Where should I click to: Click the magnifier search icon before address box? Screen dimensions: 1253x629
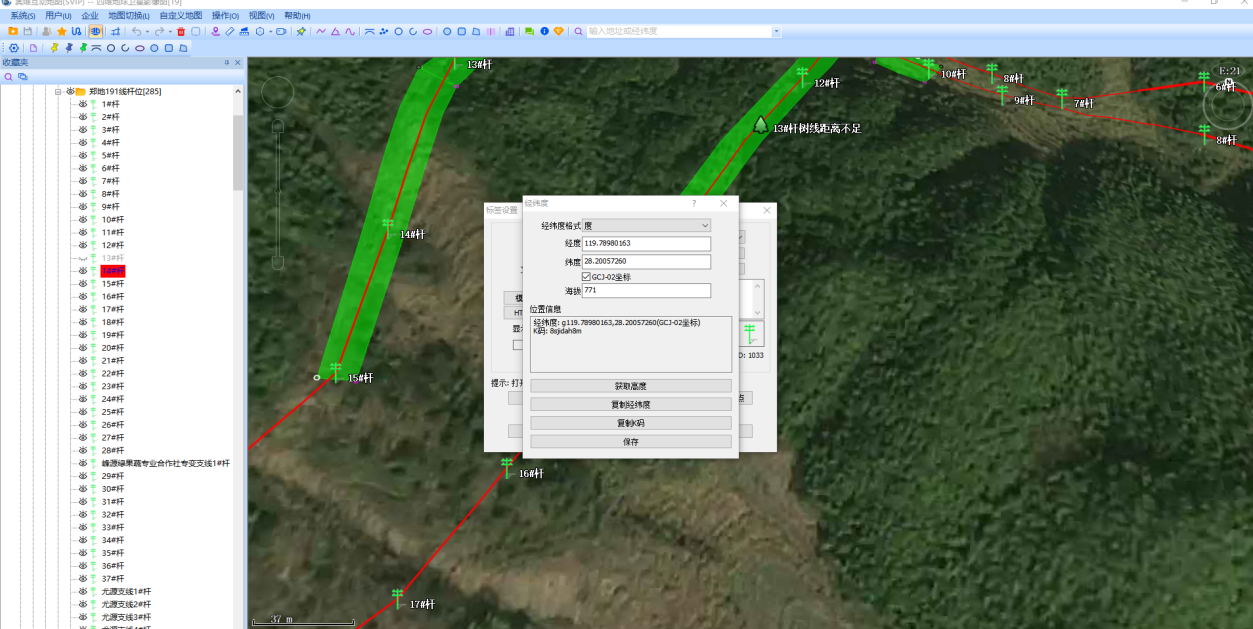(578, 32)
